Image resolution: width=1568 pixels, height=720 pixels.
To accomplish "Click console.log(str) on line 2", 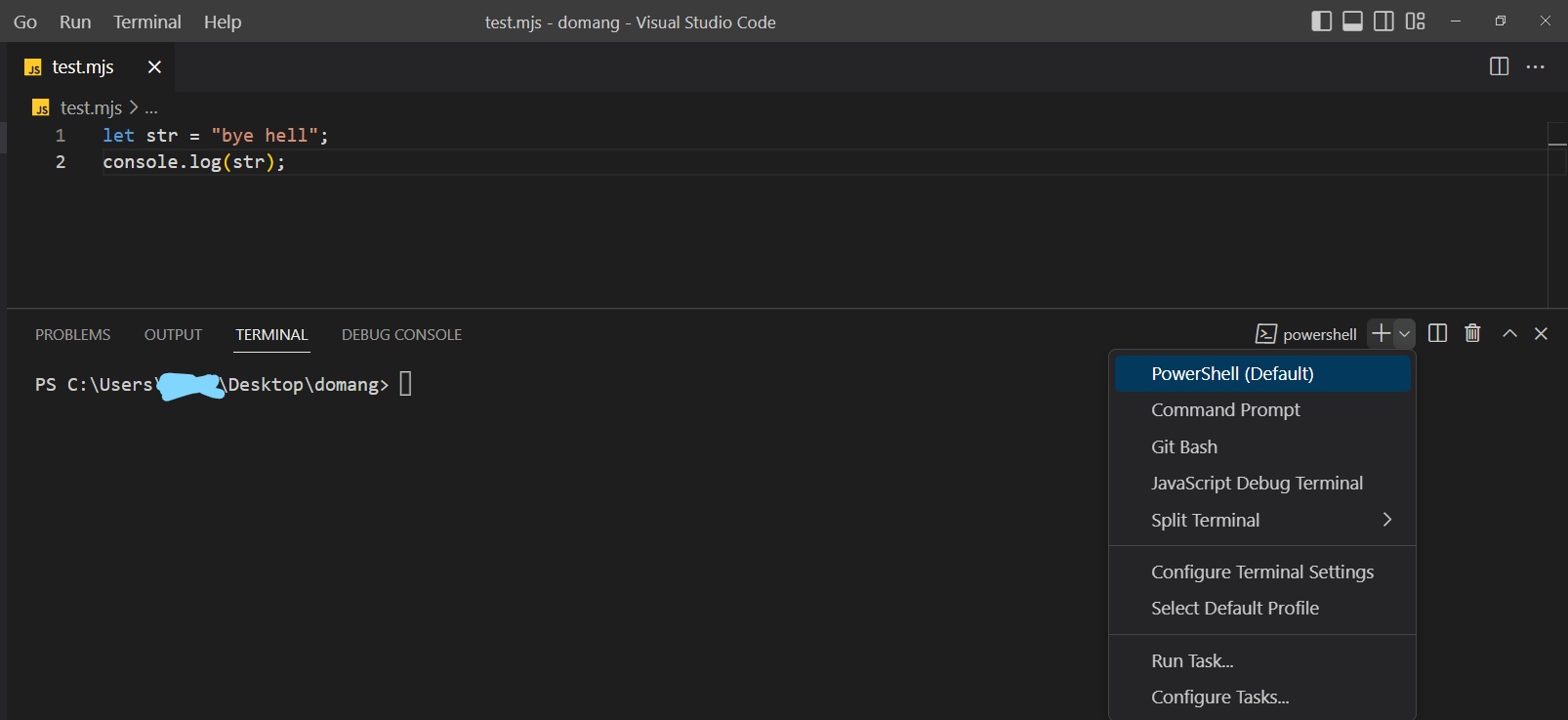I will [x=194, y=162].
